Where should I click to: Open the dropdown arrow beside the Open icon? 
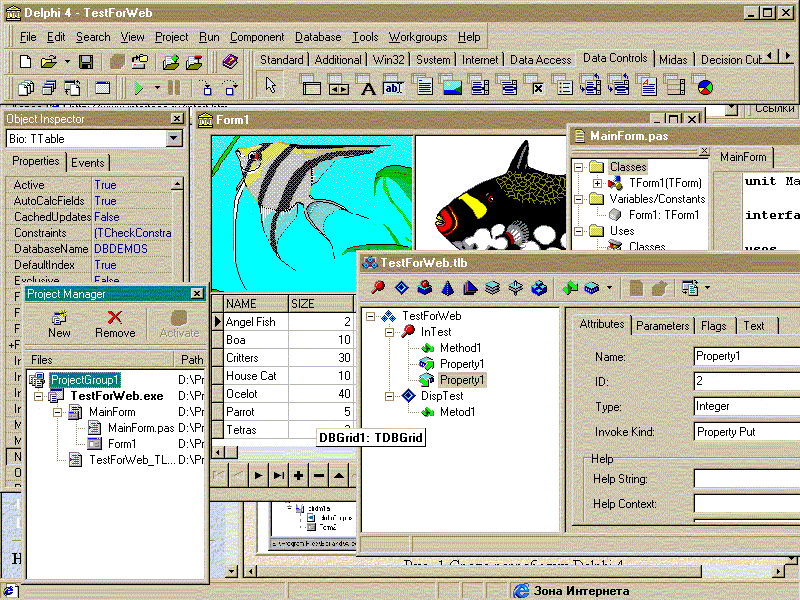pos(67,62)
